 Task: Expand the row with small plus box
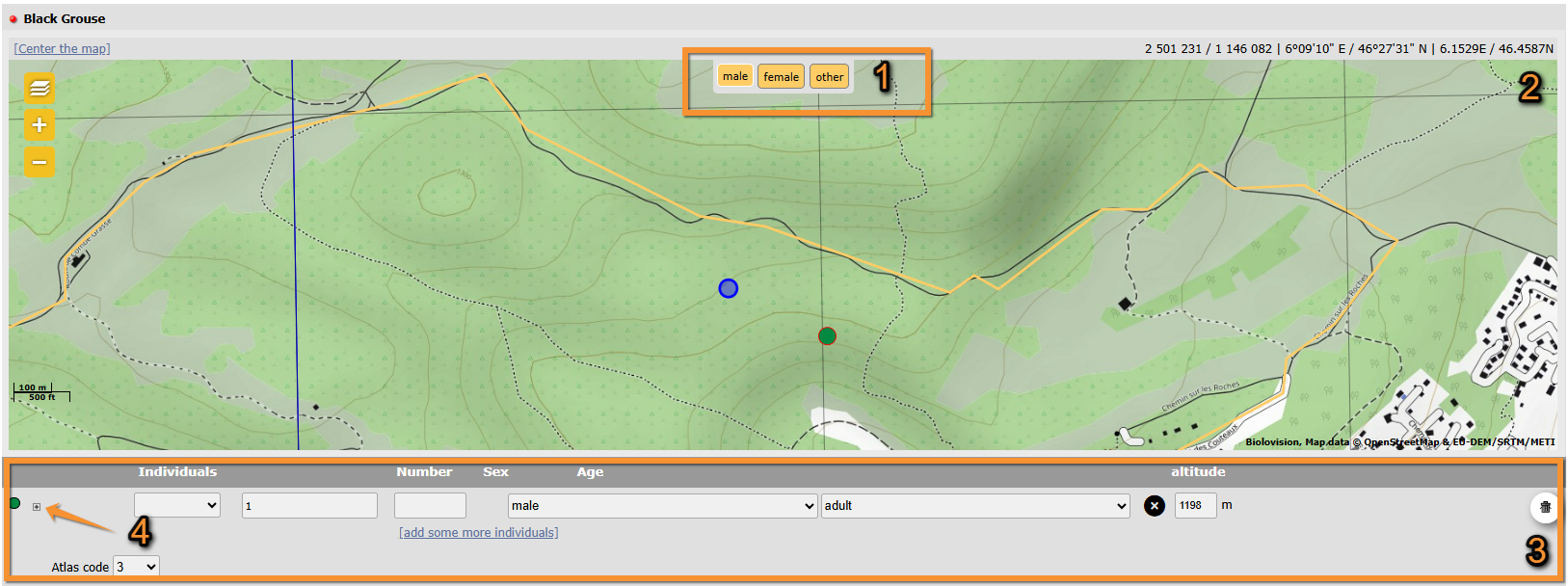(37, 507)
